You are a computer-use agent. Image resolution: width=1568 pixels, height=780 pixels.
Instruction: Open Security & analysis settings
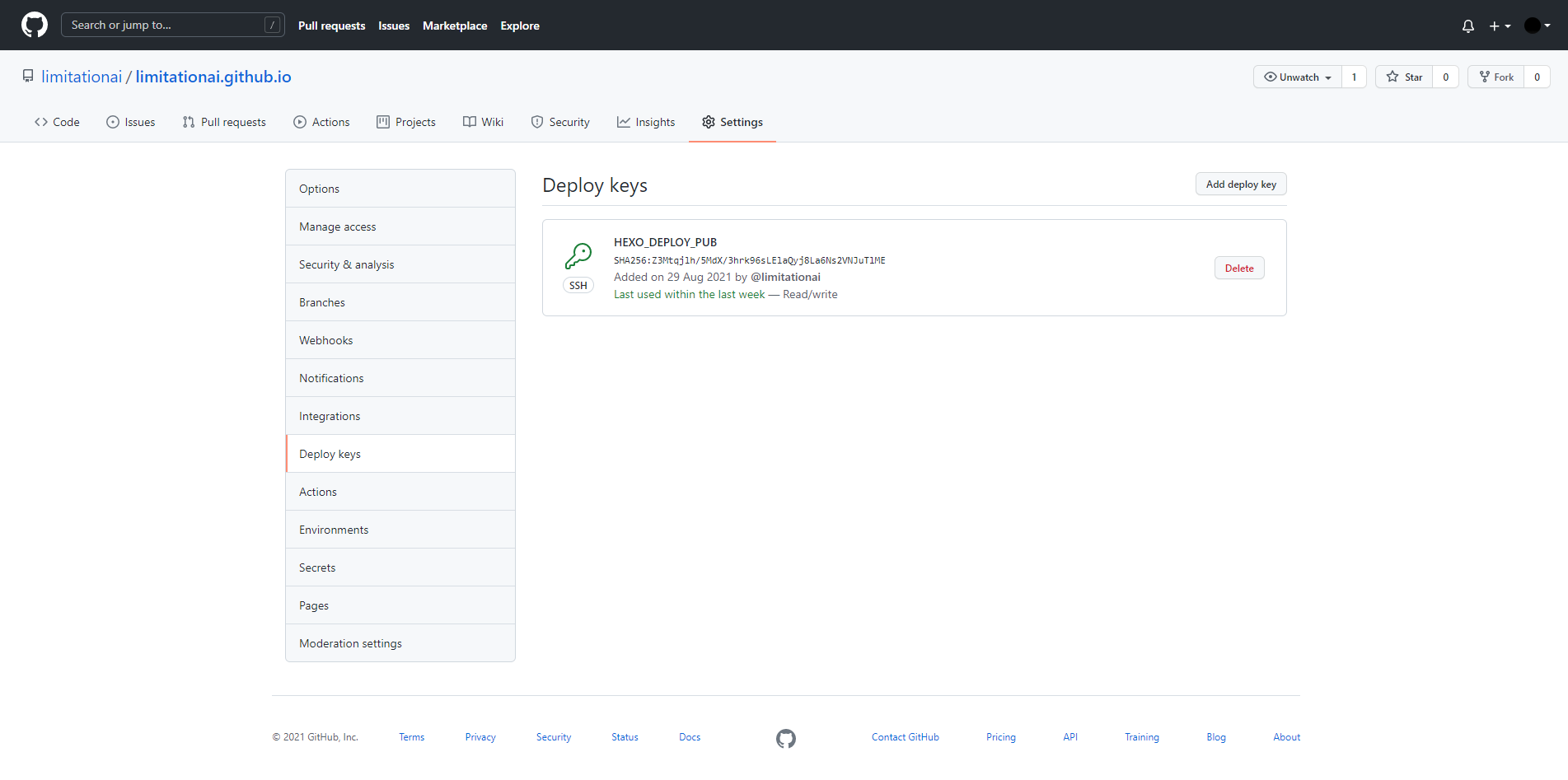(400, 264)
